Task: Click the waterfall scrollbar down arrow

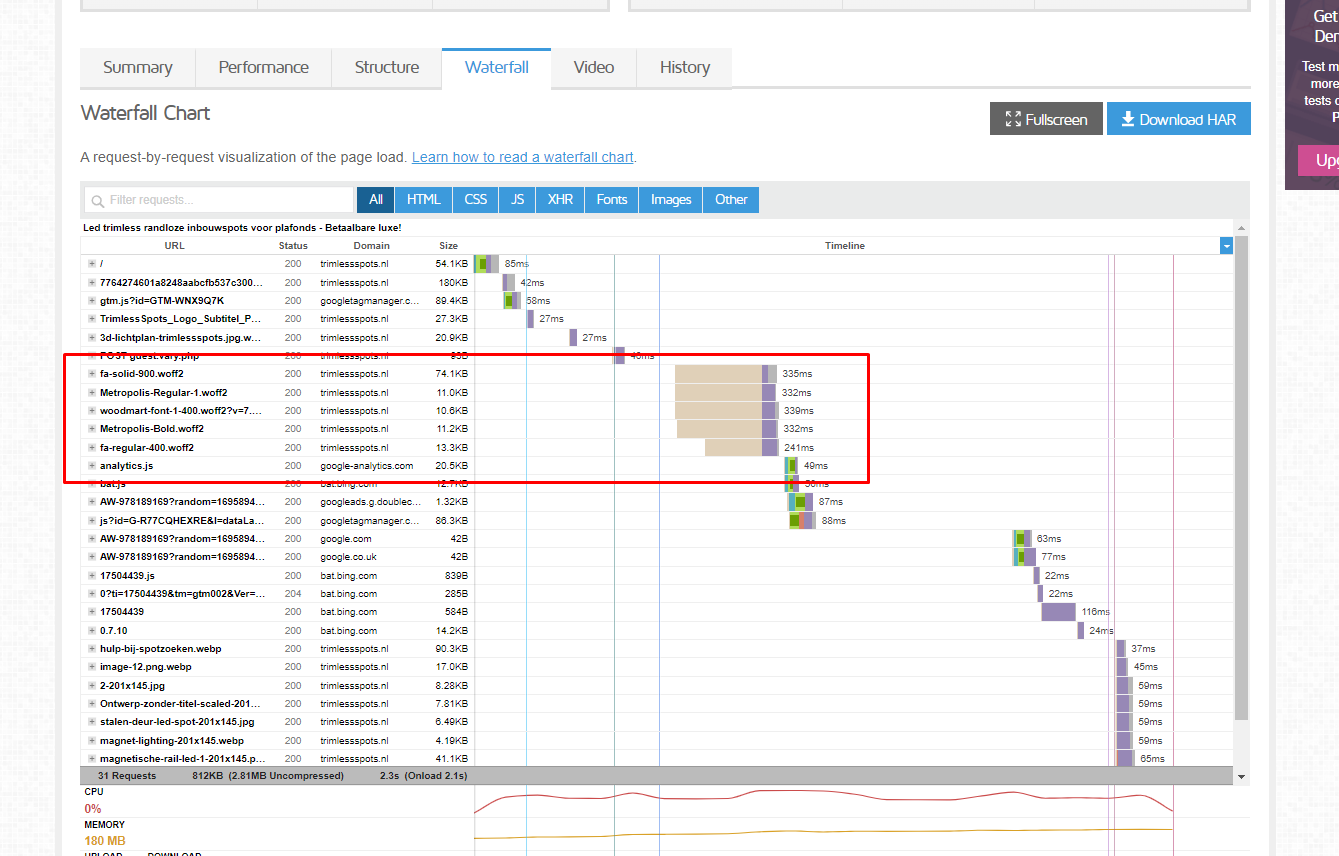Action: [x=1242, y=777]
